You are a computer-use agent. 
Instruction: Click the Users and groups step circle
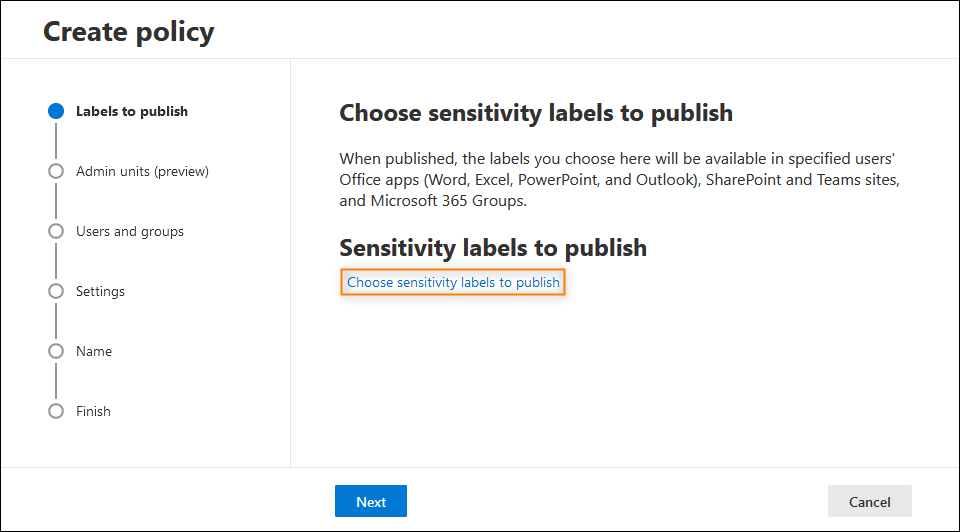(x=56, y=231)
